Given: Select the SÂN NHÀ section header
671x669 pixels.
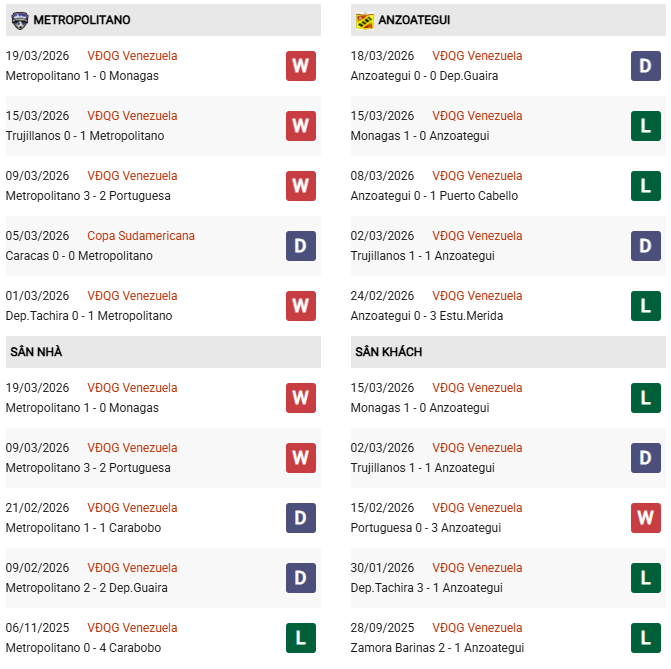Looking at the screenshot, I should coord(37,352).
